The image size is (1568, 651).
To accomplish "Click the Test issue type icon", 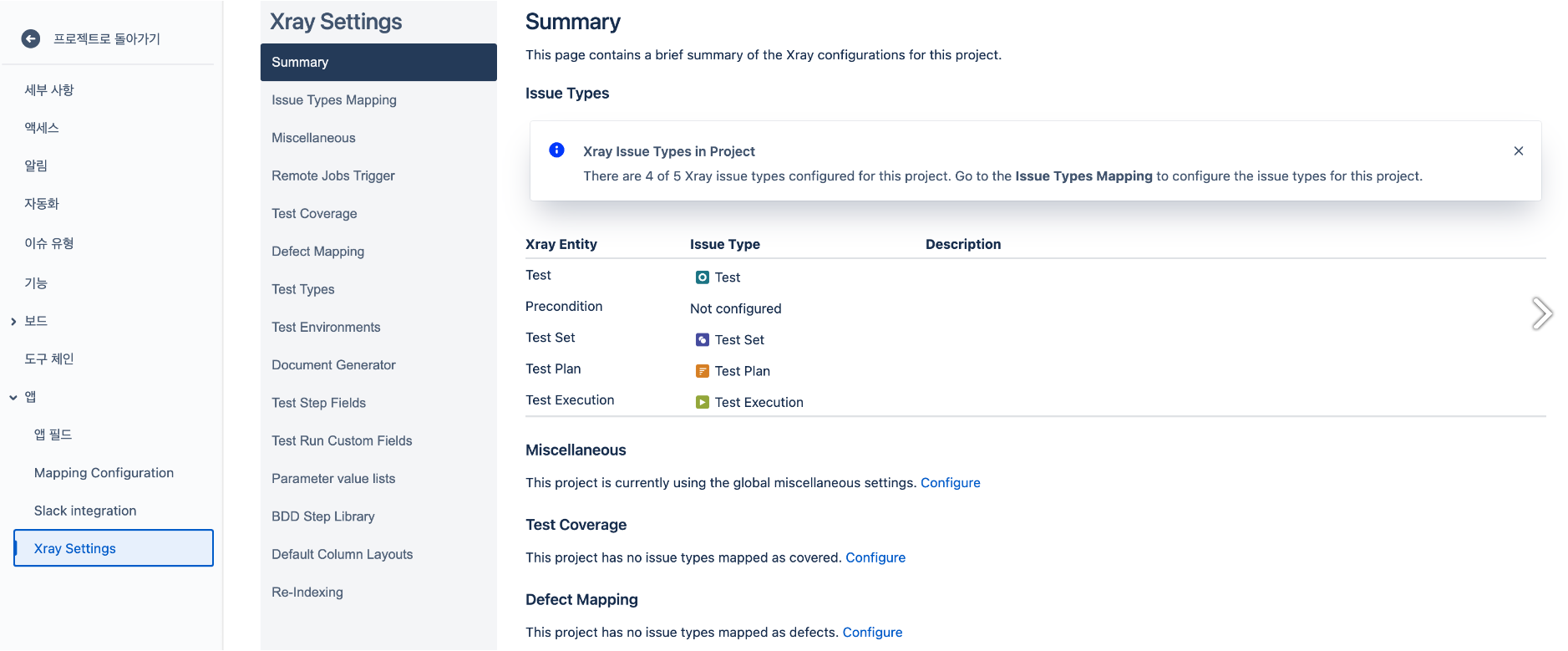I will click(x=703, y=277).
